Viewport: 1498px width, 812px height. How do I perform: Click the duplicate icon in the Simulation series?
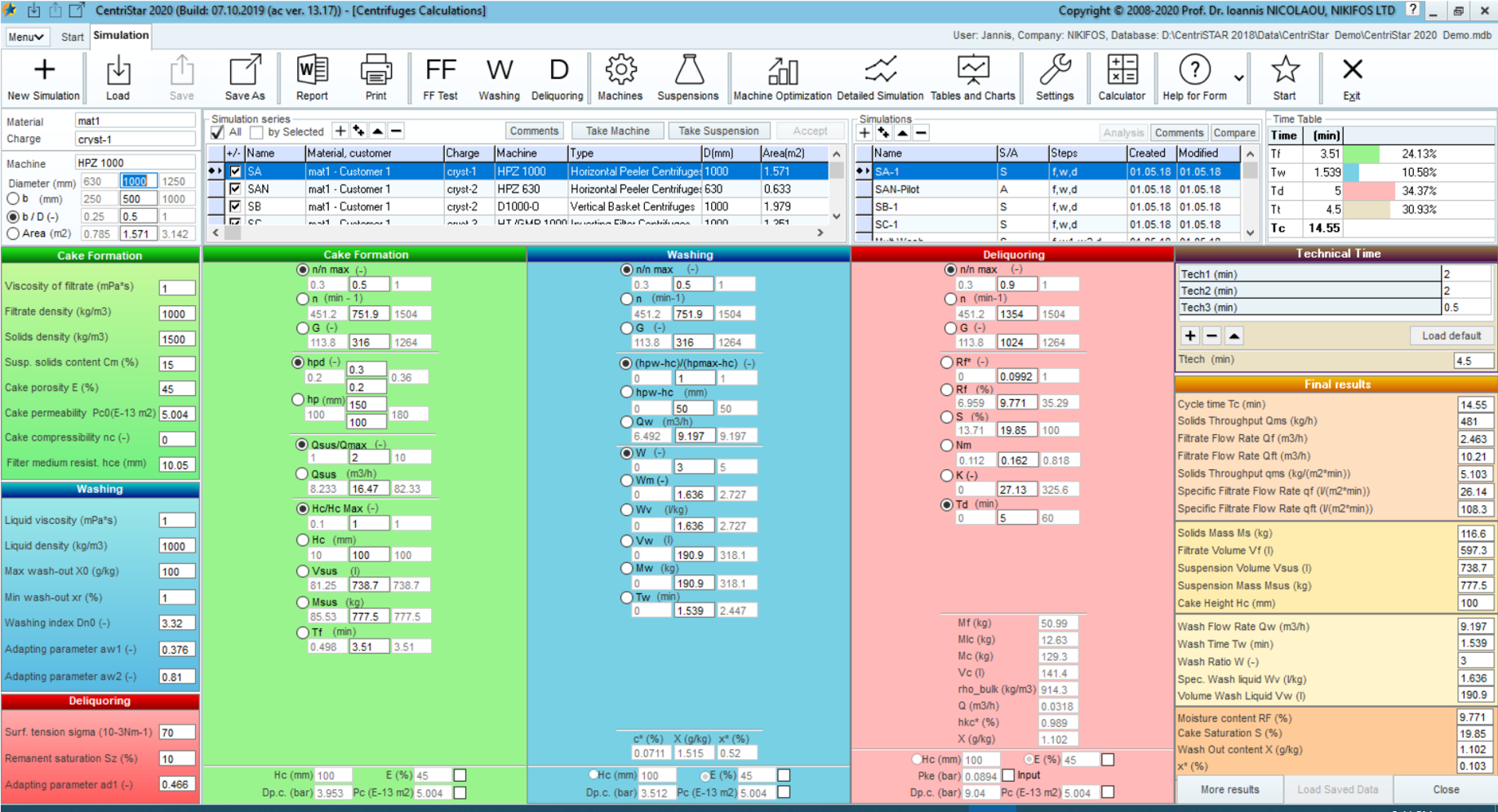tap(358, 131)
